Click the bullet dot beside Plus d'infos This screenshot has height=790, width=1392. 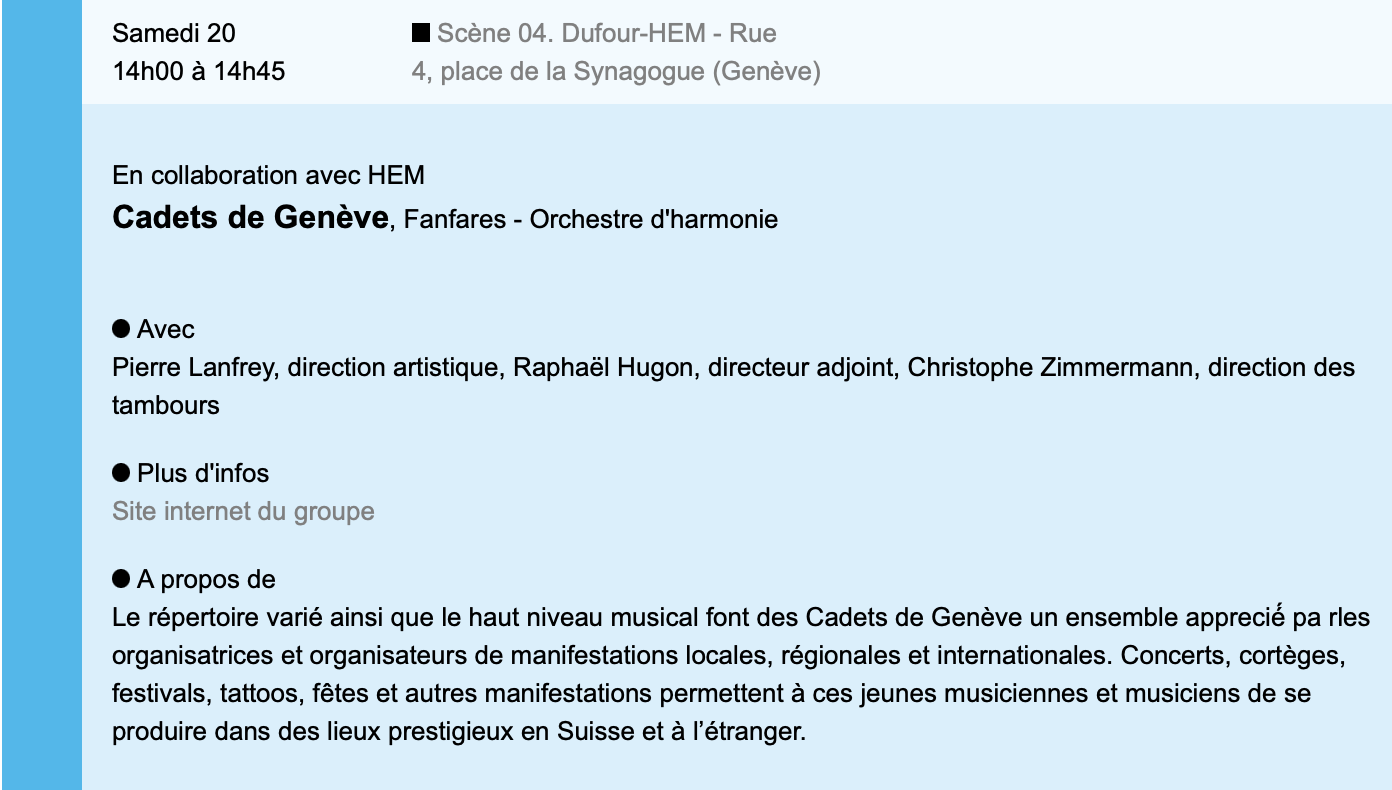121,471
